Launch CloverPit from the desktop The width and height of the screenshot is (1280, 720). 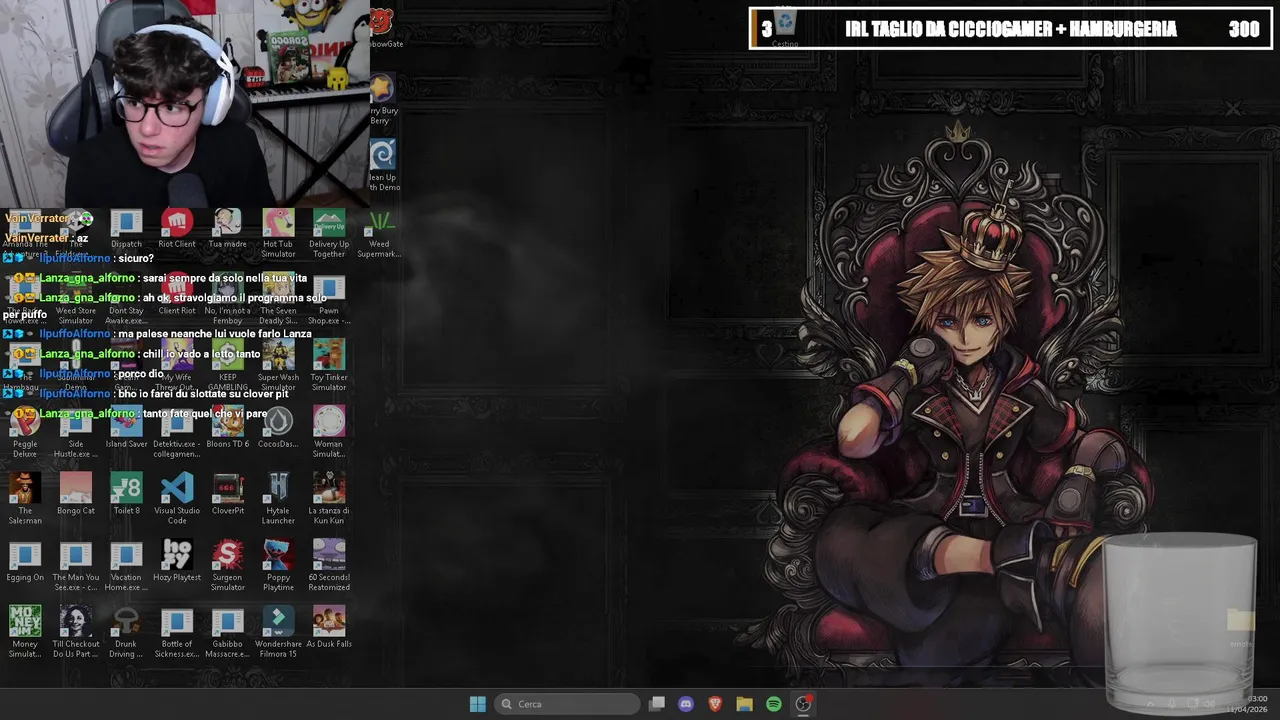point(227,496)
